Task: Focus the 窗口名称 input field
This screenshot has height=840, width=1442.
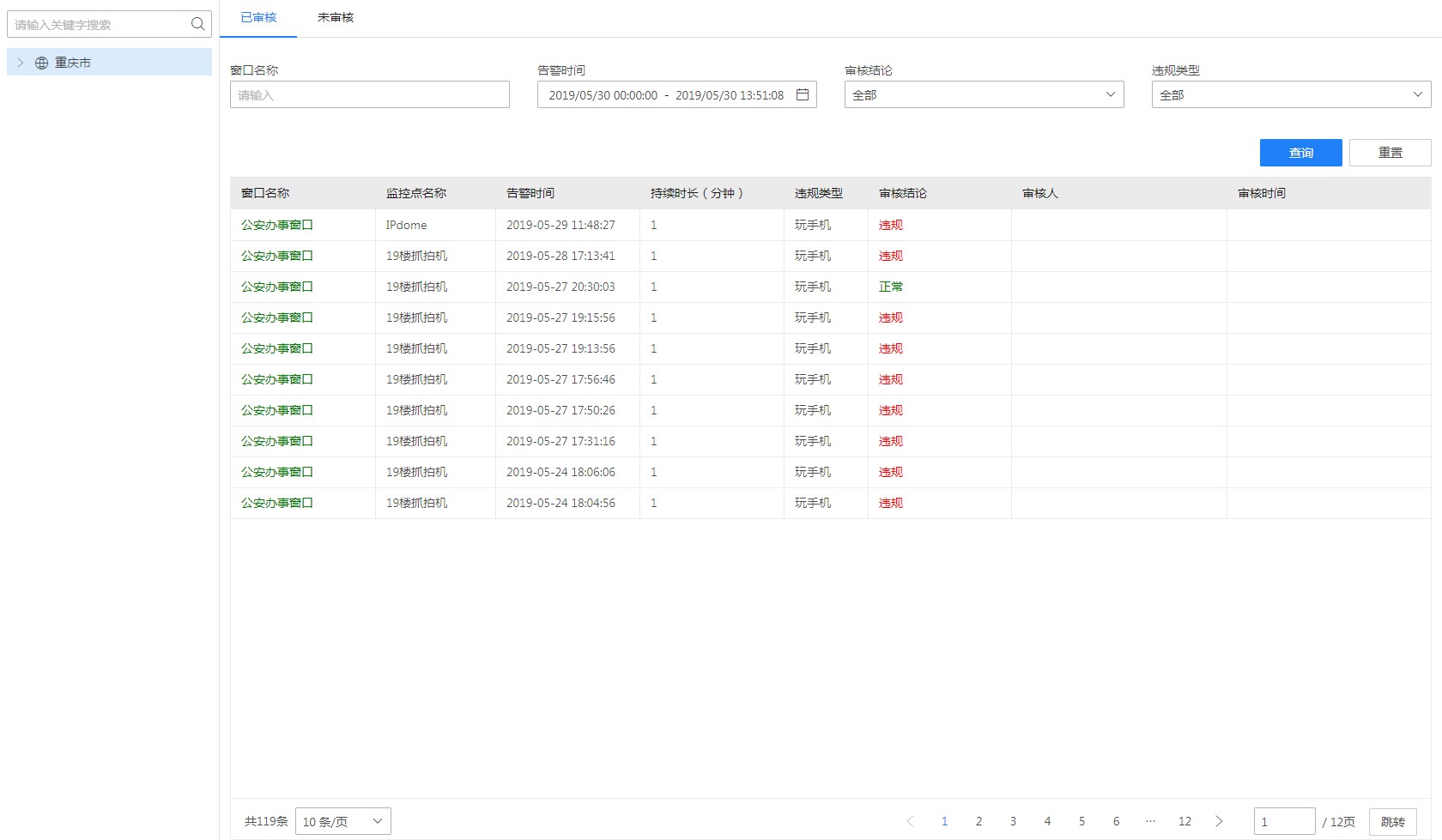Action: tap(369, 94)
